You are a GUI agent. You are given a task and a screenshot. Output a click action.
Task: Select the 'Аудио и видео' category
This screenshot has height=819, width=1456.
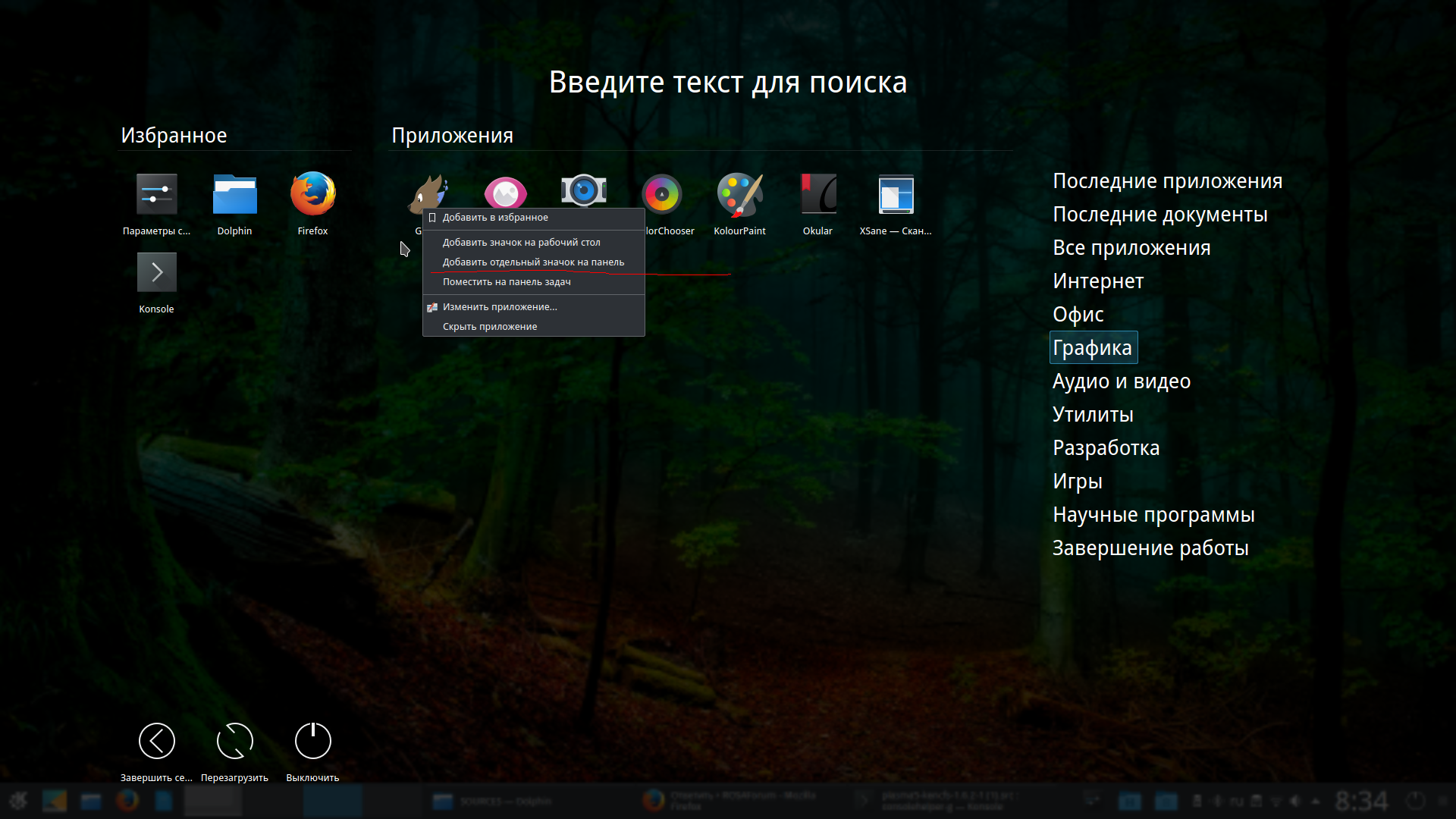1121,381
